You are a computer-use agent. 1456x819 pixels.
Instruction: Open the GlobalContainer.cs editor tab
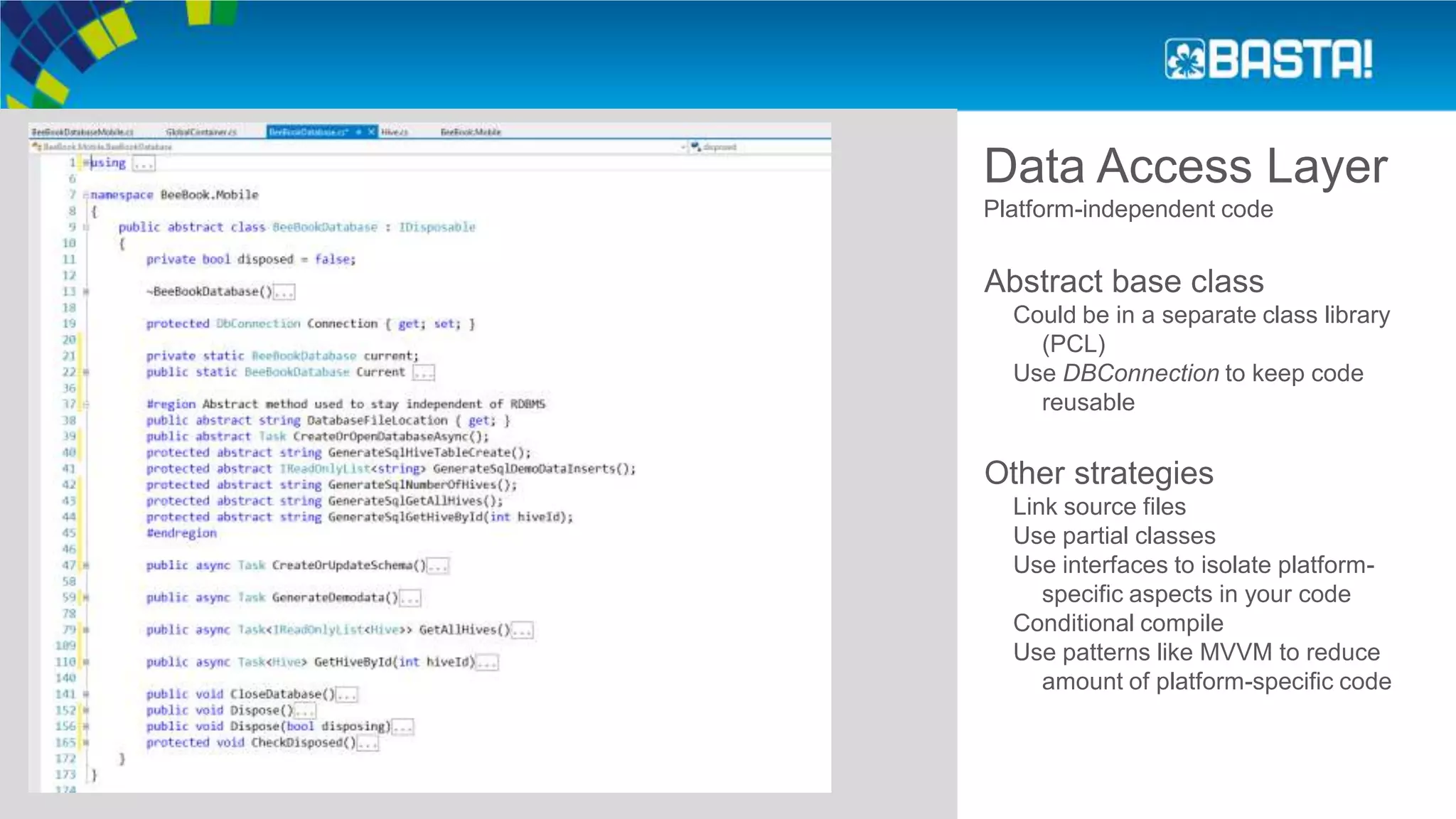[200, 132]
